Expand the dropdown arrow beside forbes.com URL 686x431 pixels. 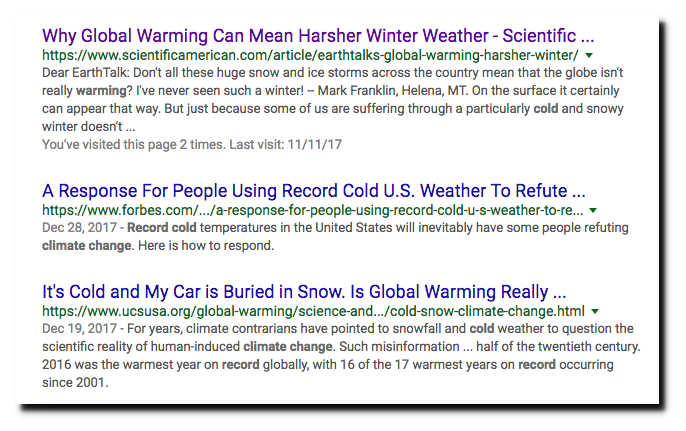tap(593, 210)
